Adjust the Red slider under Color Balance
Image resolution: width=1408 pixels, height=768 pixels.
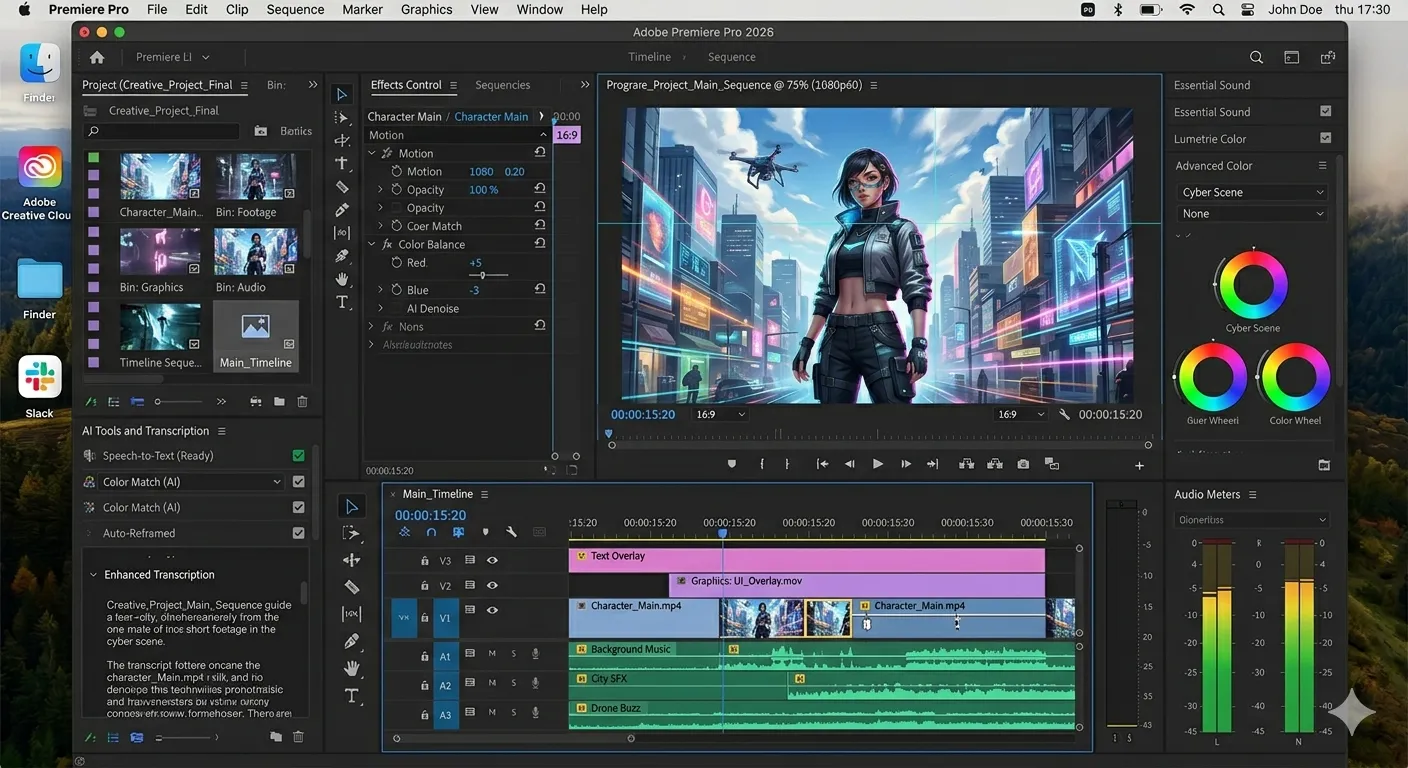483,275
